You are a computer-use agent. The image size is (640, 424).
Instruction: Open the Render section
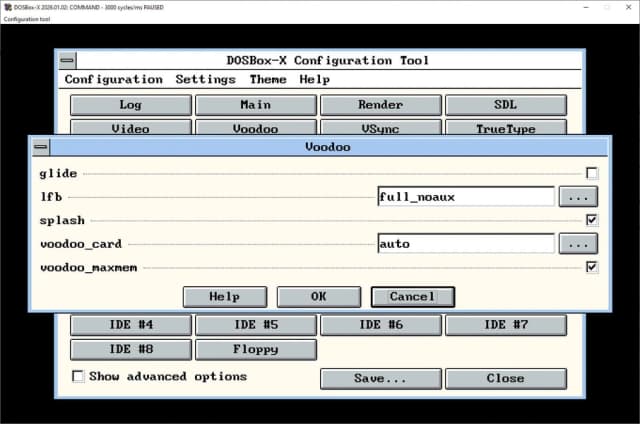pyautogui.click(x=381, y=105)
